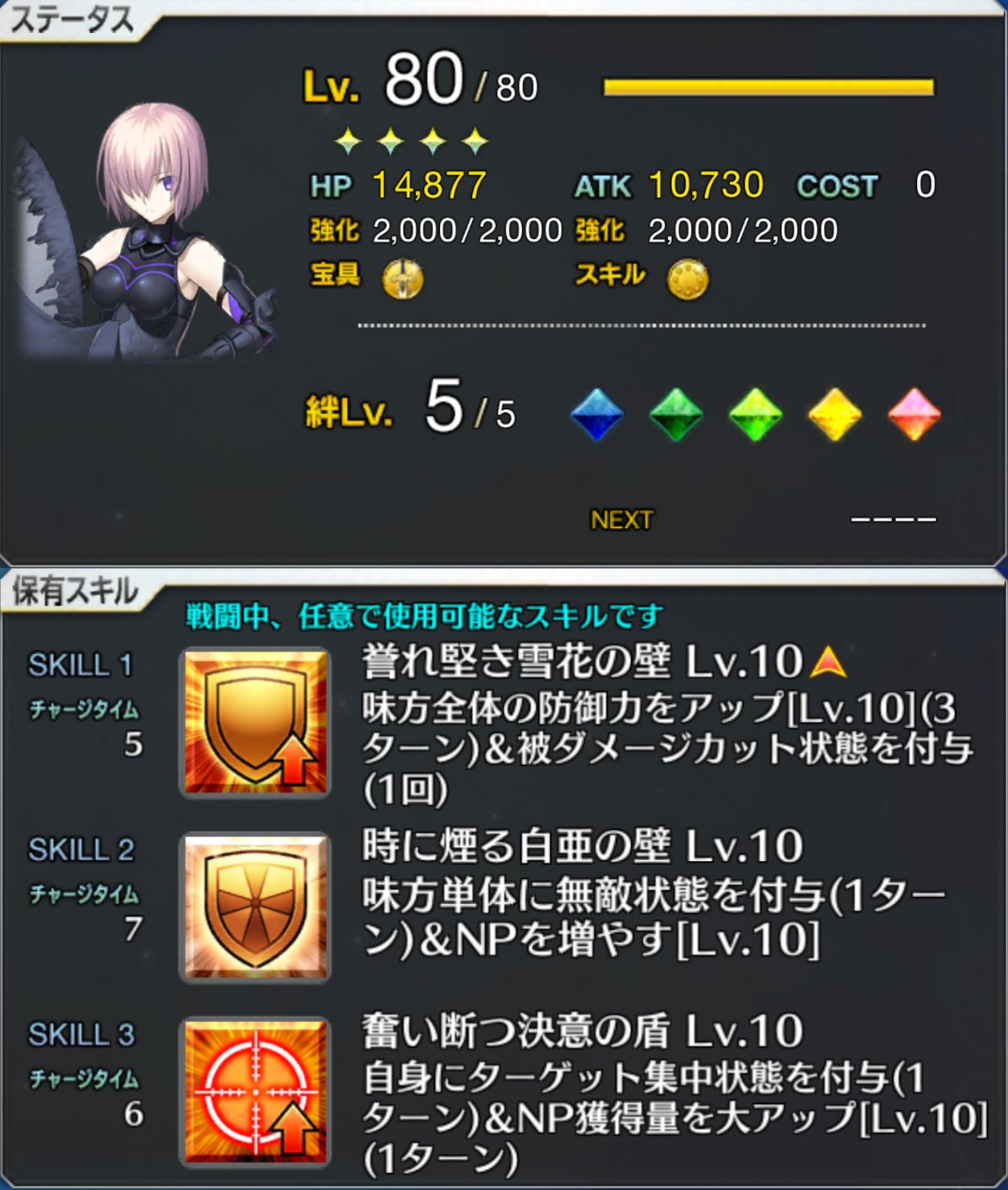Select the yellow bond gem

point(835,414)
